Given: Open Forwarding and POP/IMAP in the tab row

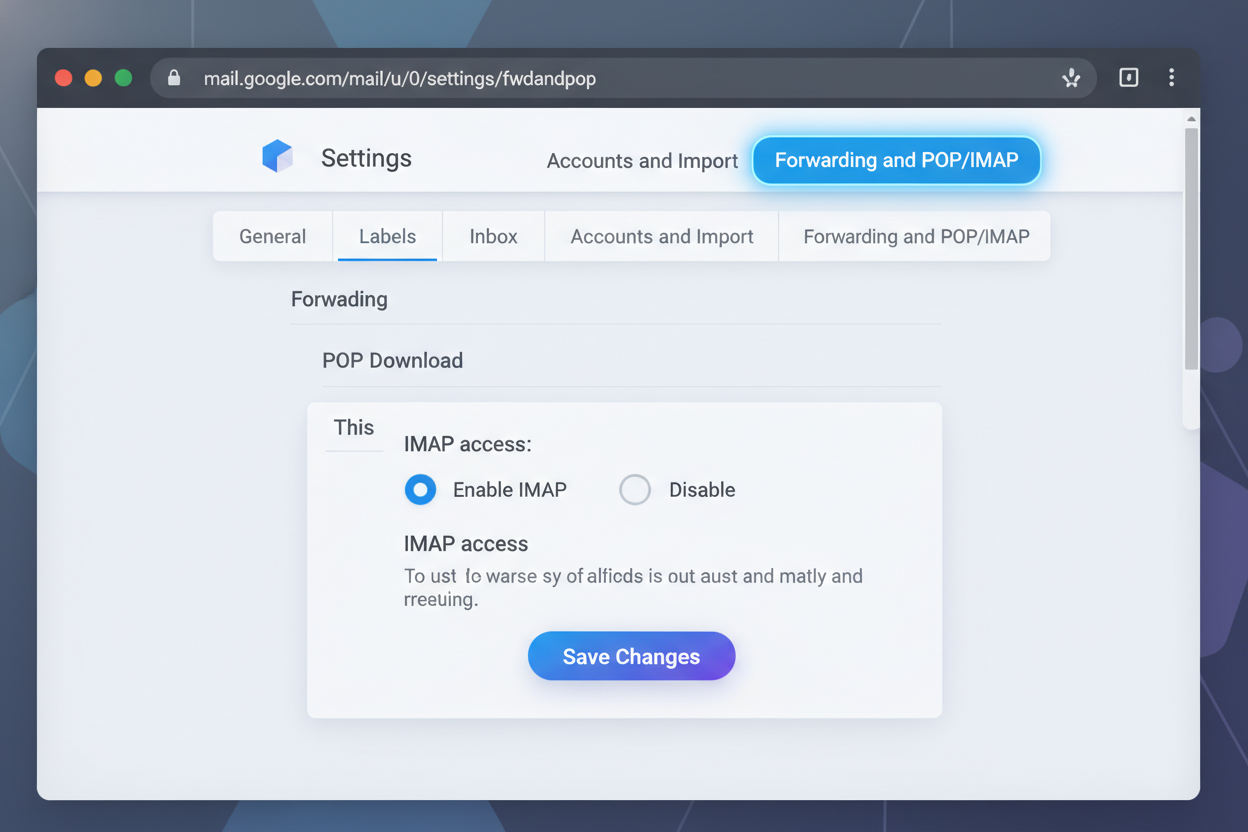Looking at the screenshot, I should 916,237.
